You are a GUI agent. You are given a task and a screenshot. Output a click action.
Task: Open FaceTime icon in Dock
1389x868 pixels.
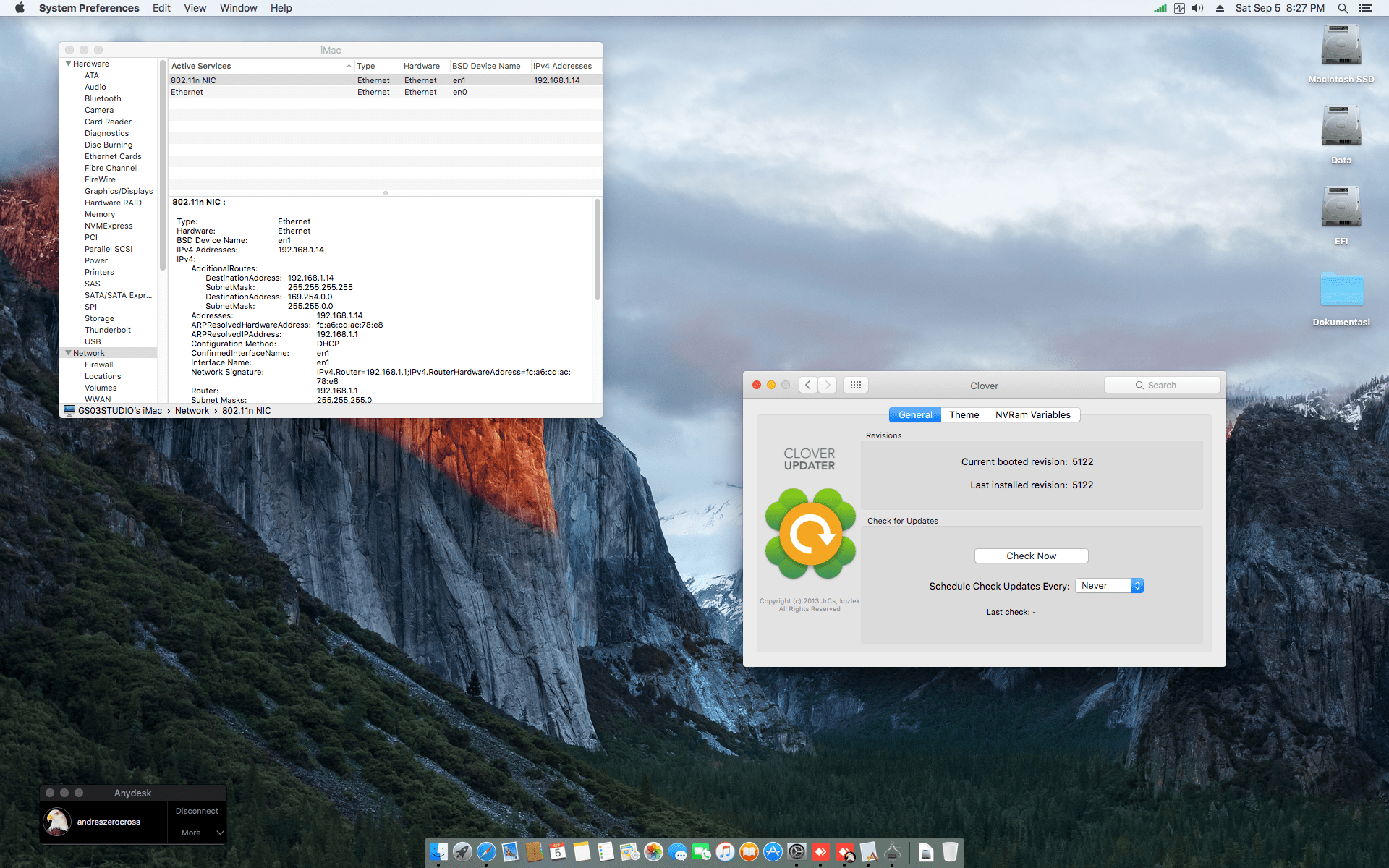[701, 852]
